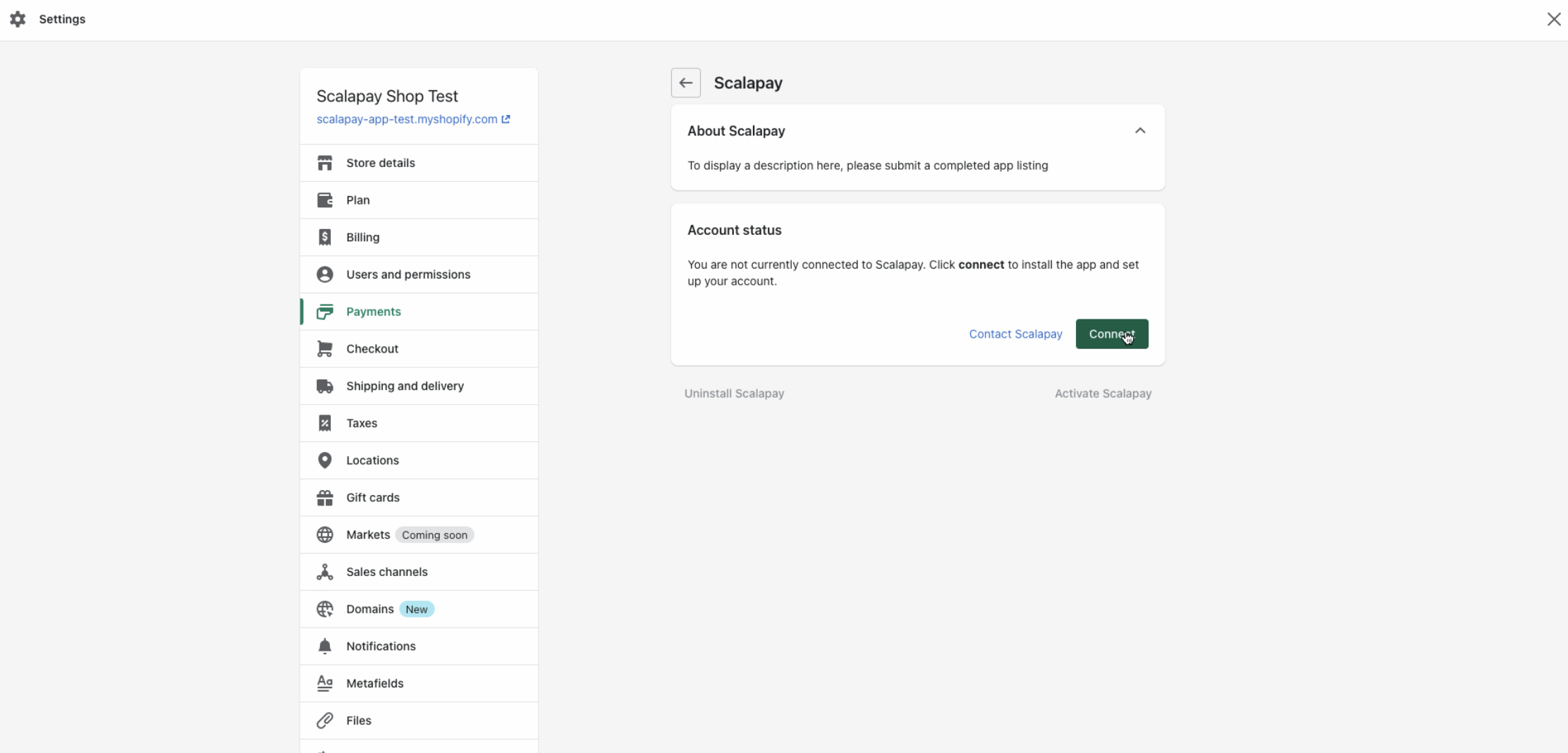1568x753 pixels.
Task: Click the Contact Scalapay link
Action: point(1015,334)
